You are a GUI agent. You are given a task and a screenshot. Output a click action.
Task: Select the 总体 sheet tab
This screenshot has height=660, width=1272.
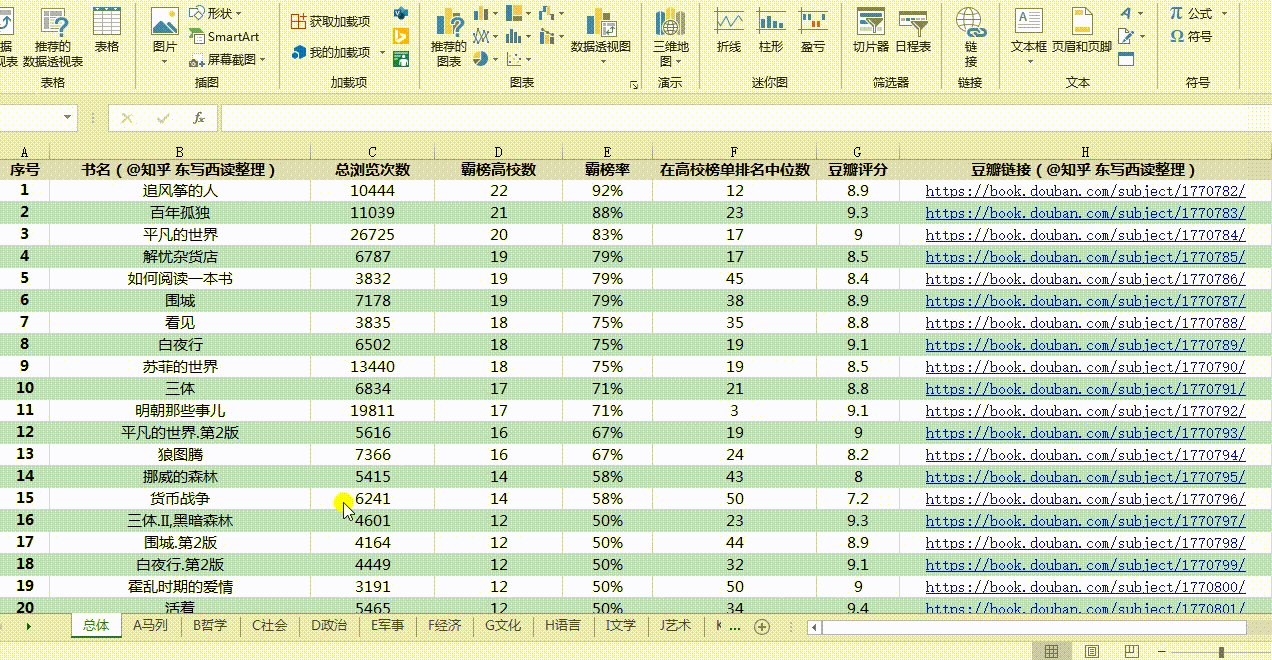96,626
